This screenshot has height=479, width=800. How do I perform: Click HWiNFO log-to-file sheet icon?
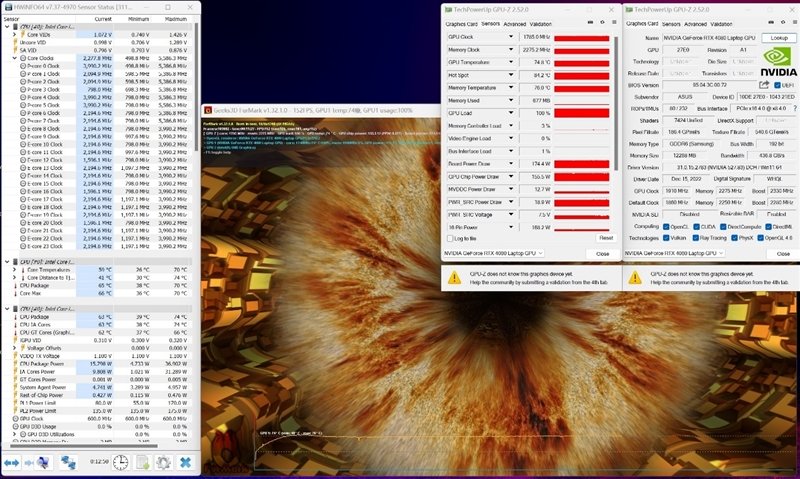click(142, 463)
